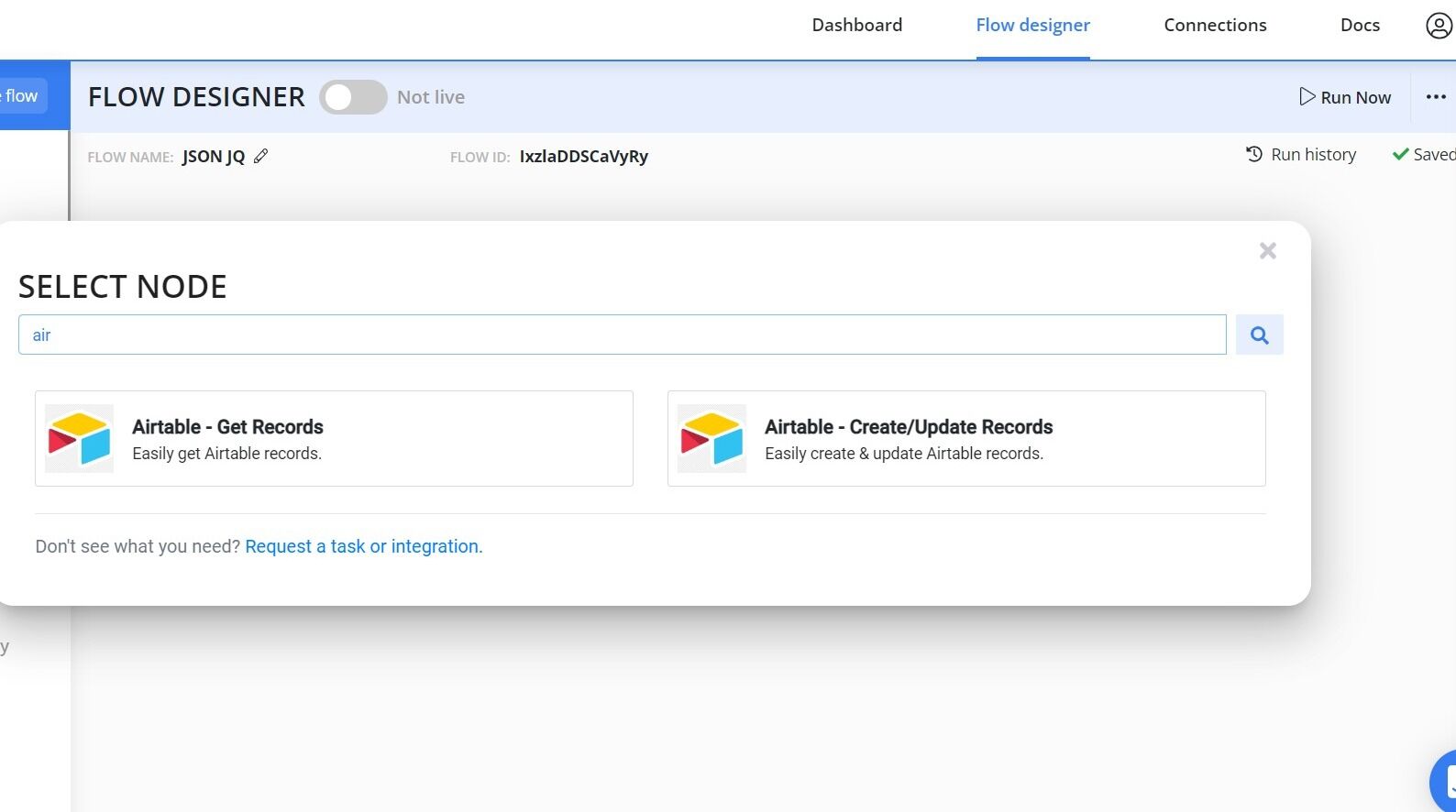Toggle the flow Not live switch
1456x812 pixels.
click(x=353, y=97)
